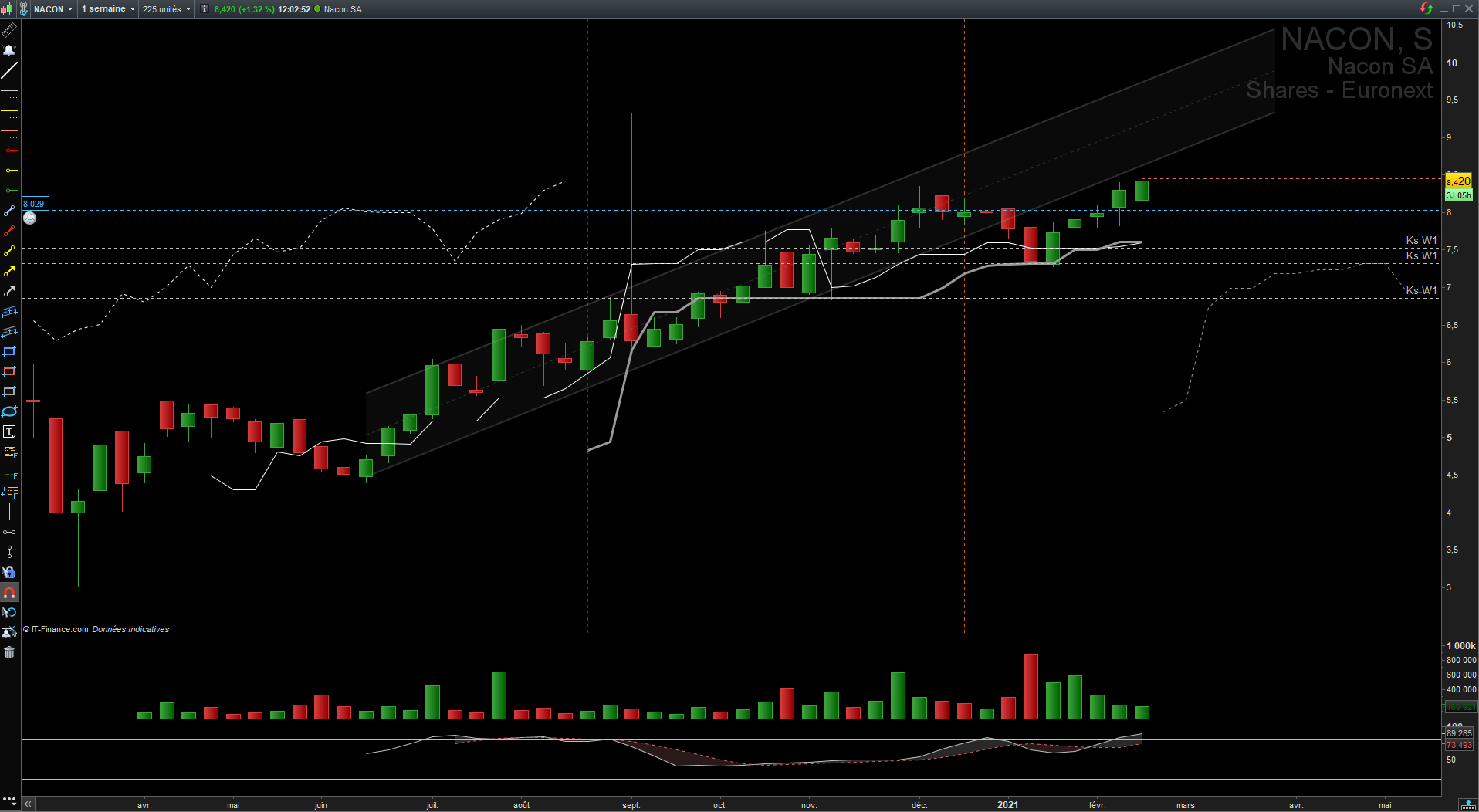Click the green 8,420 (+1,32 %) quote
The image size is (1479, 812).
pyautogui.click(x=244, y=9)
